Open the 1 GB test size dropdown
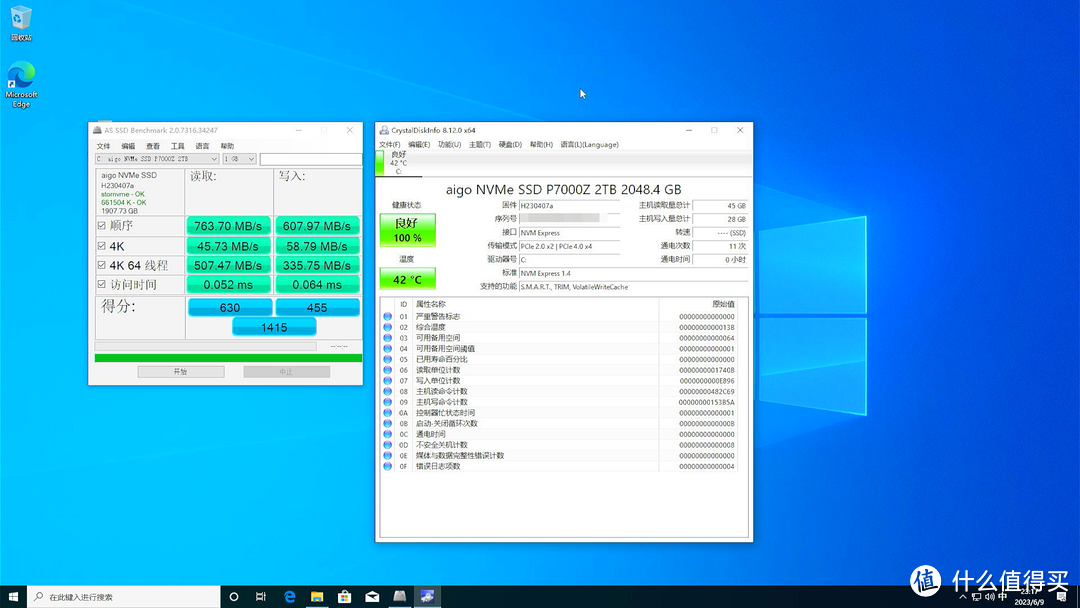The height and width of the screenshot is (608, 1080). tap(250, 159)
